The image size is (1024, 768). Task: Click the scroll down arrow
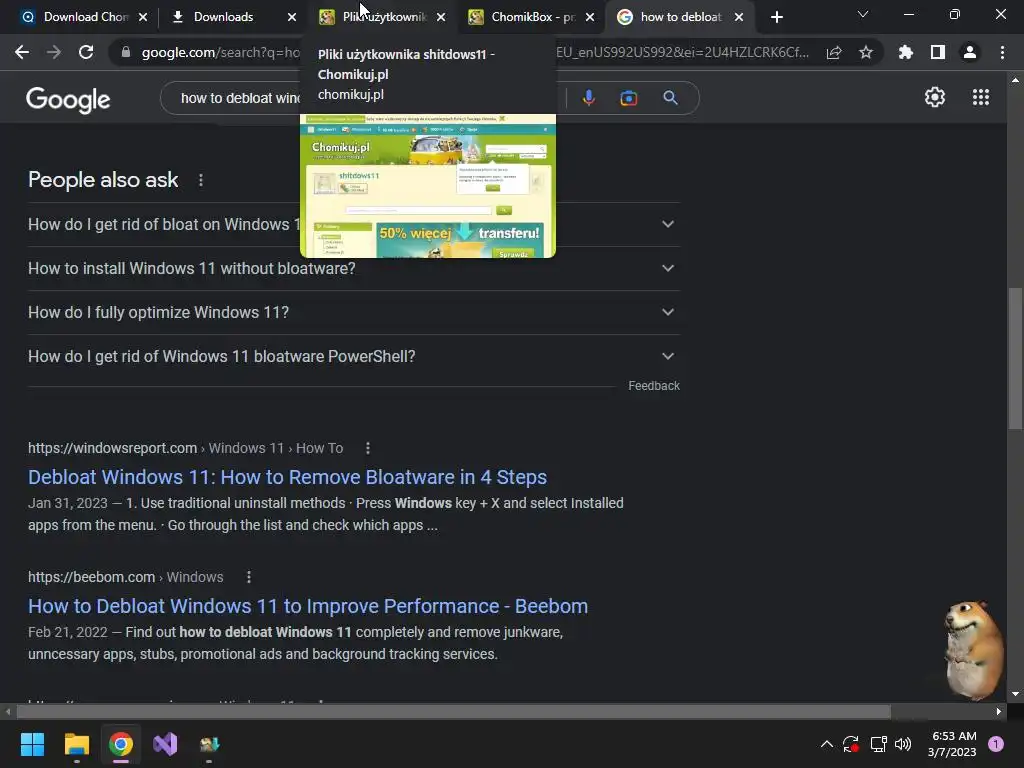pyautogui.click(x=1015, y=694)
